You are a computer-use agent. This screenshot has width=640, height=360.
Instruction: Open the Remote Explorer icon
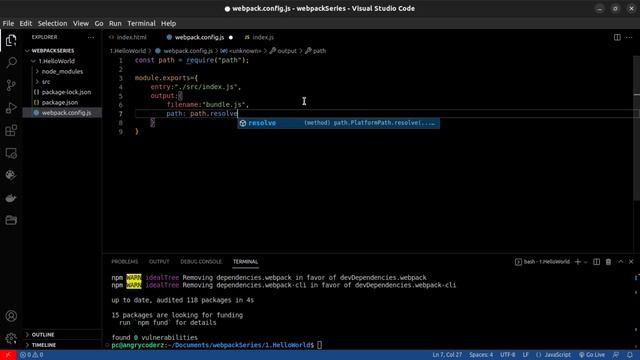11,153
